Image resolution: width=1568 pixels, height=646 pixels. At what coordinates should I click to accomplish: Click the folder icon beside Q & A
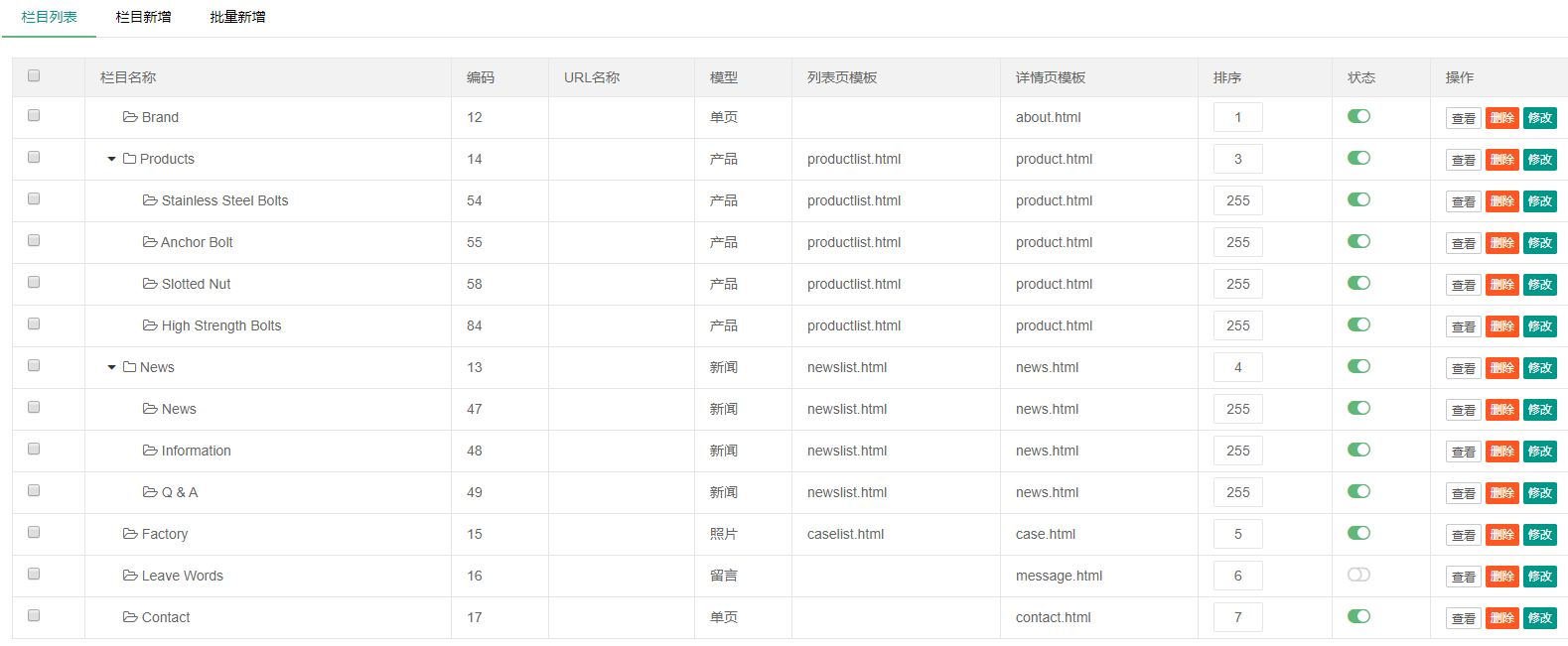[150, 492]
